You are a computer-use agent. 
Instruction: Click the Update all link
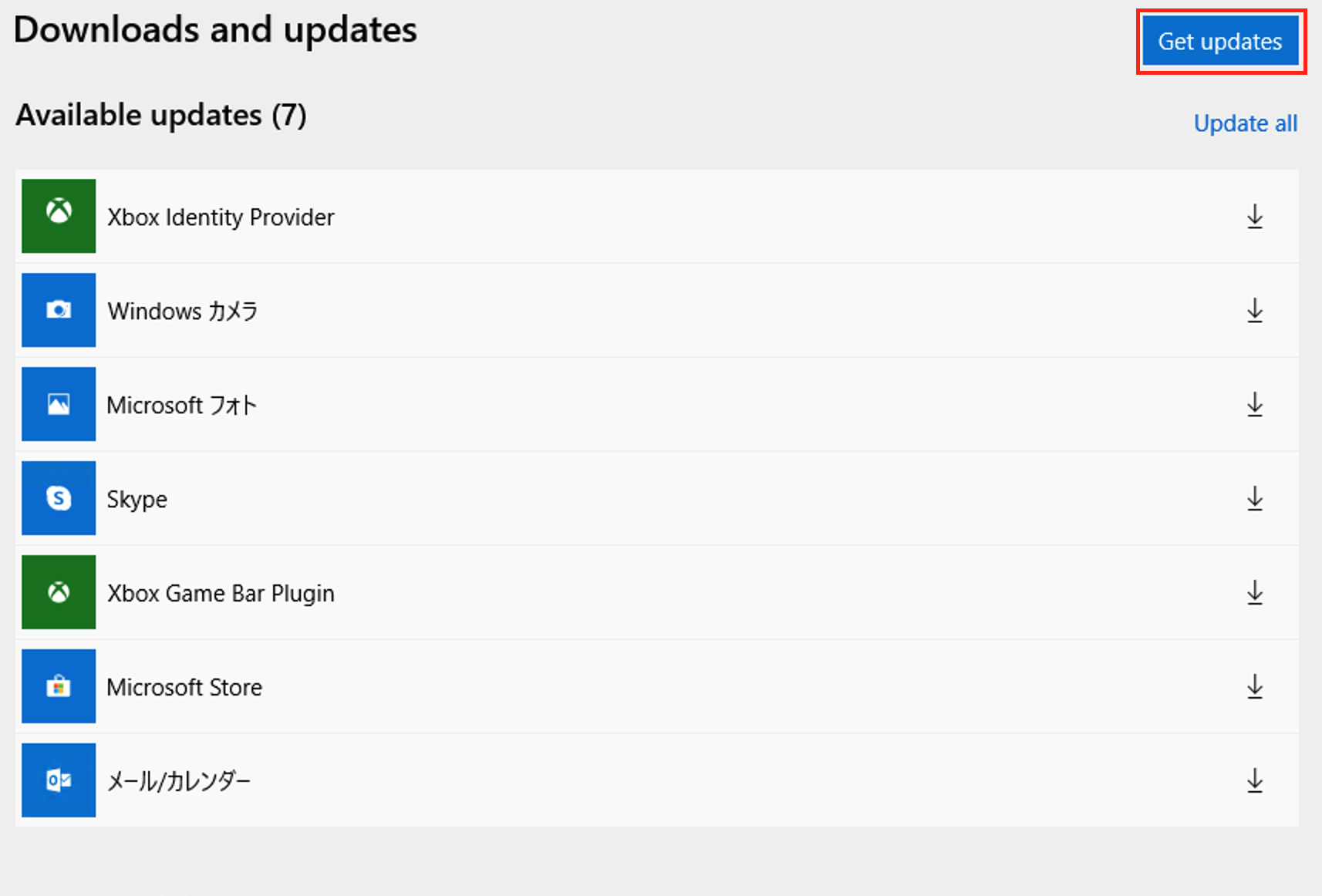click(x=1245, y=123)
